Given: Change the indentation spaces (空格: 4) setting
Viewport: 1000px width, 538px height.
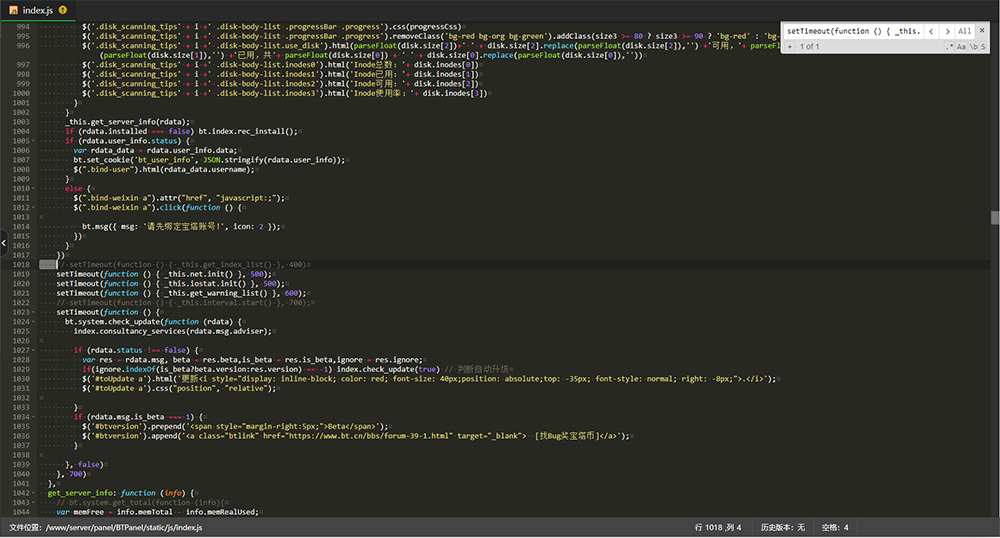Looking at the screenshot, I should click(835, 527).
